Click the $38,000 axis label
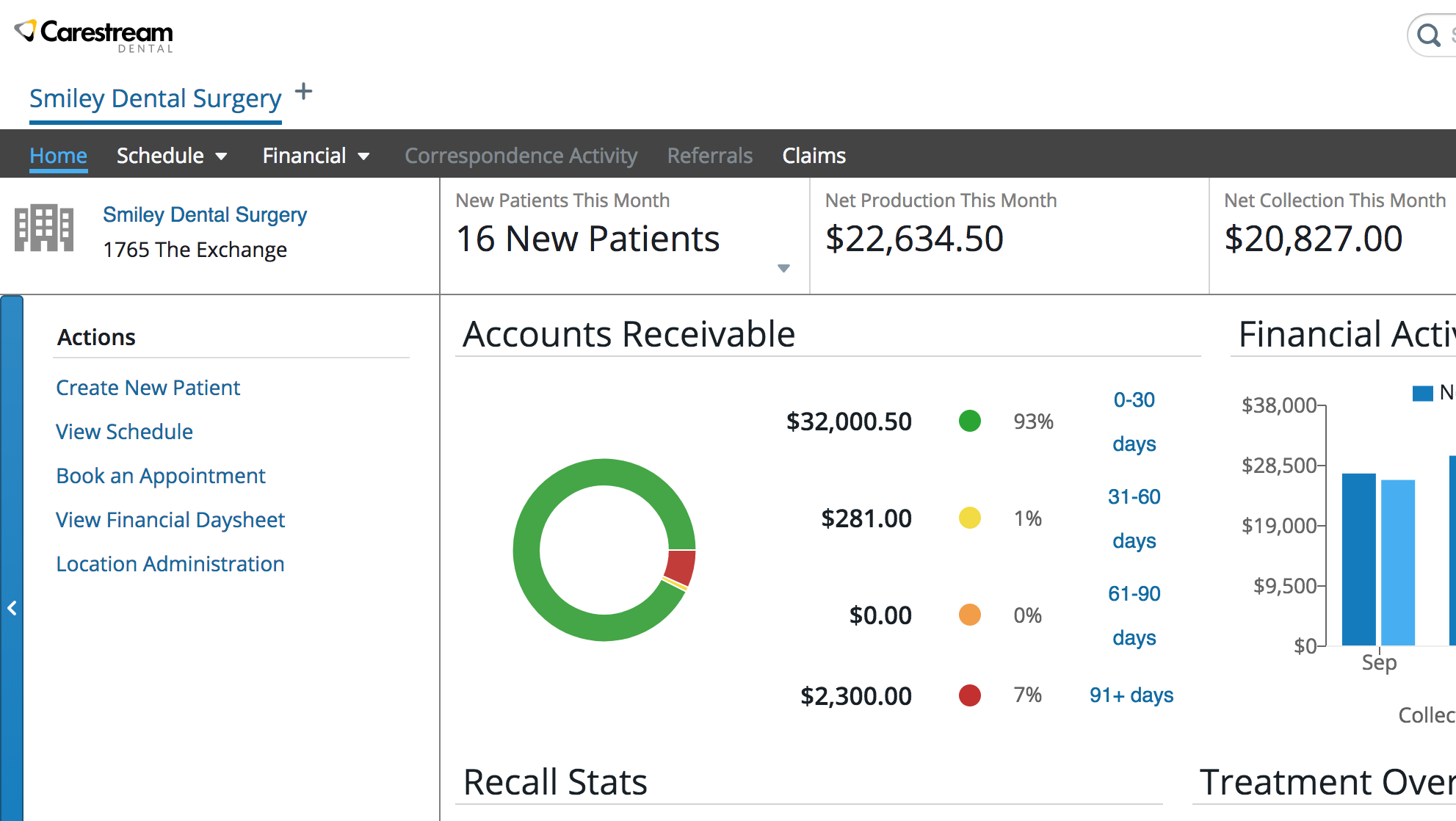The image size is (1456, 821). pos(1279,405)
